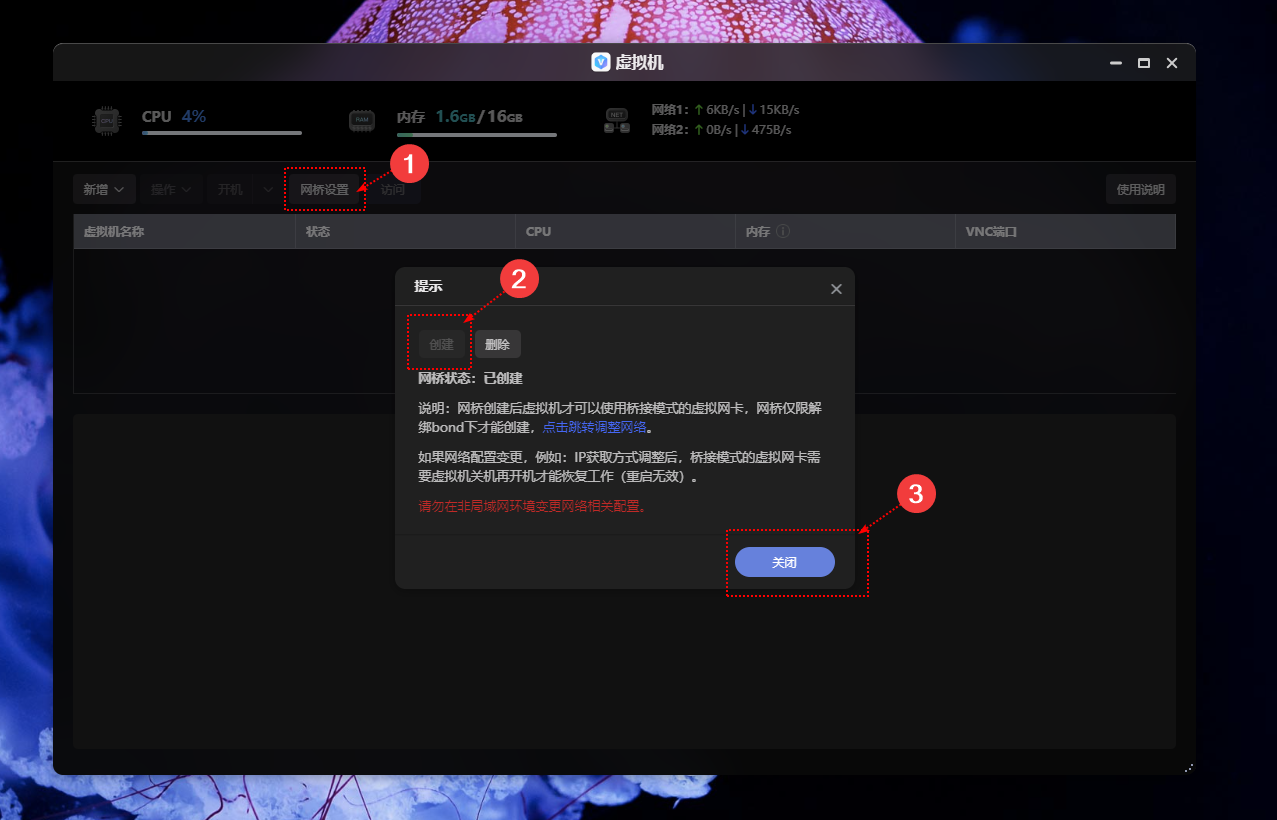This screenshot has width=1277, height=820.
Task: Open the 操作 dropdown menu
Action: (x=170, y=188)
